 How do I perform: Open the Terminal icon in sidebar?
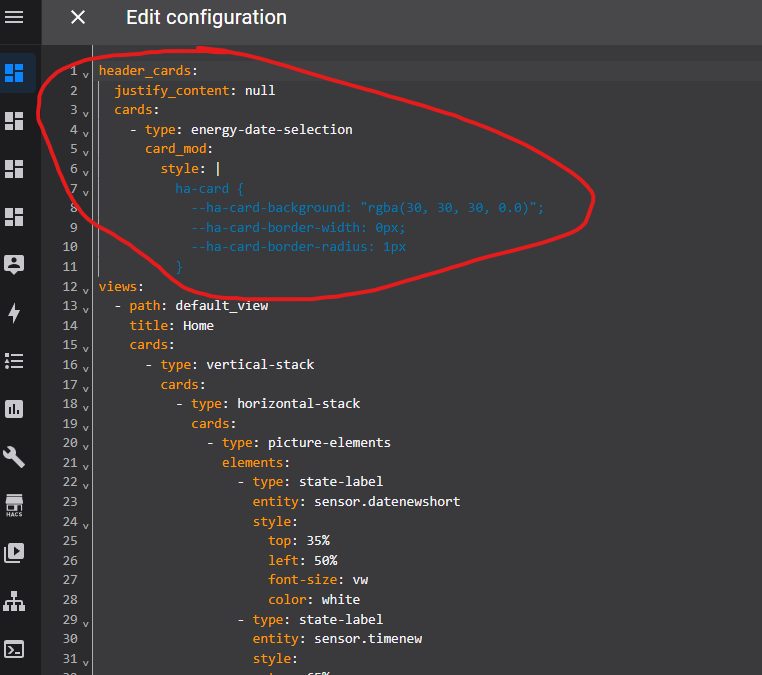coord(14,649)
